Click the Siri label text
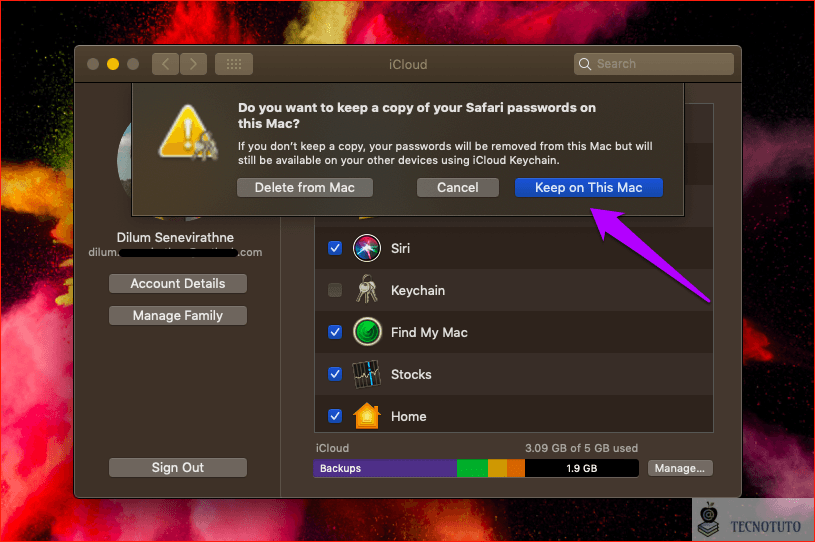This screenshot has width=815, height=542. tap(400, 248)
